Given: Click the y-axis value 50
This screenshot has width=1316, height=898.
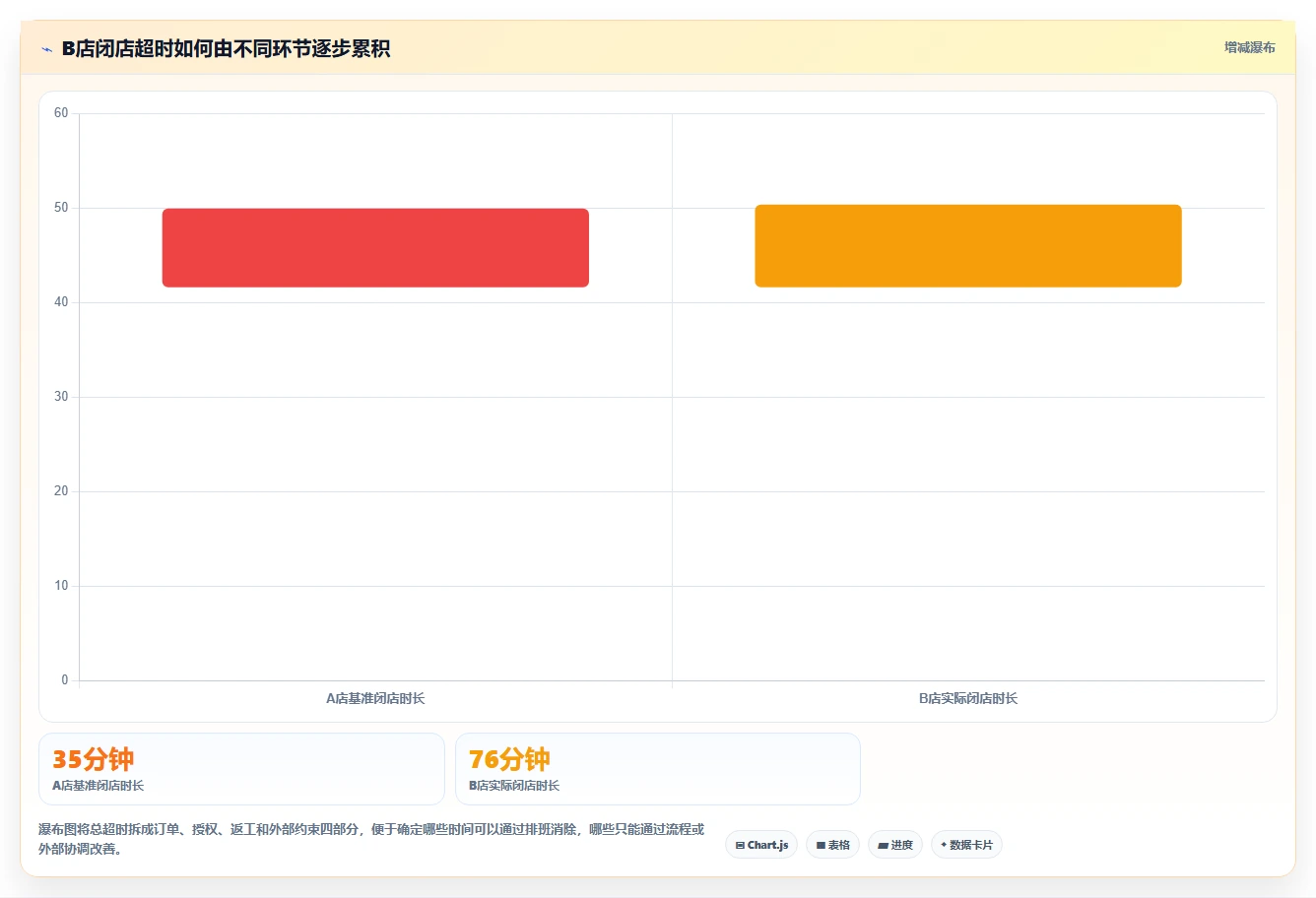Looking at the screenshot, I should 61,208.
